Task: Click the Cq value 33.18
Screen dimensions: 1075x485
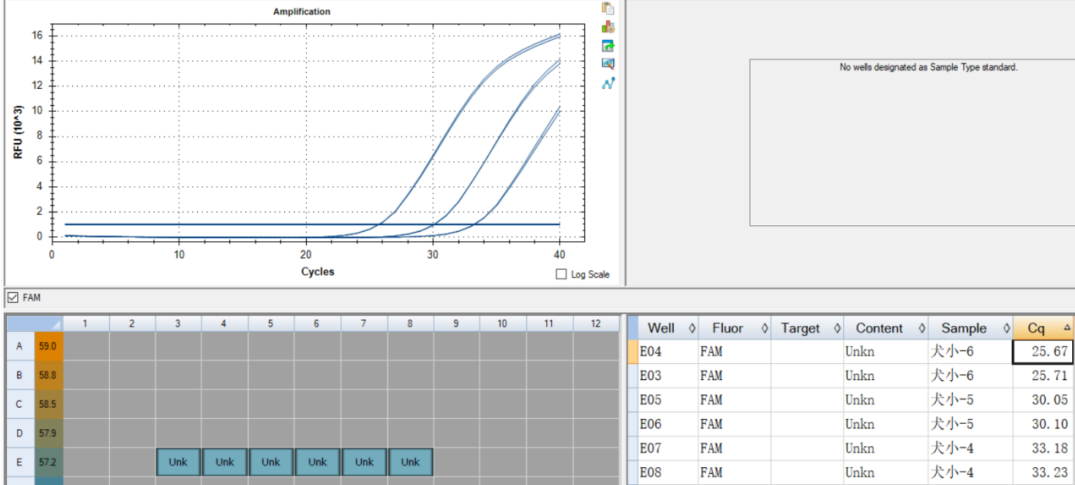Action: pyautogui.click(x=1043, y=449)
